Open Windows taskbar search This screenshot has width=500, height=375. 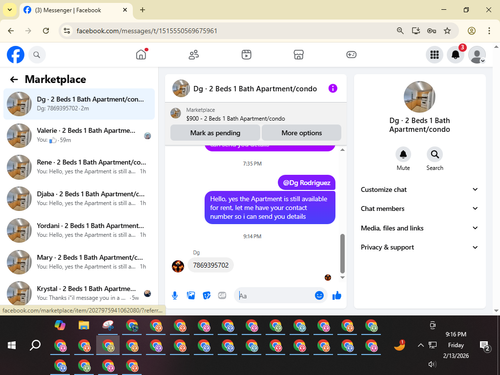[x=35, y=345]
